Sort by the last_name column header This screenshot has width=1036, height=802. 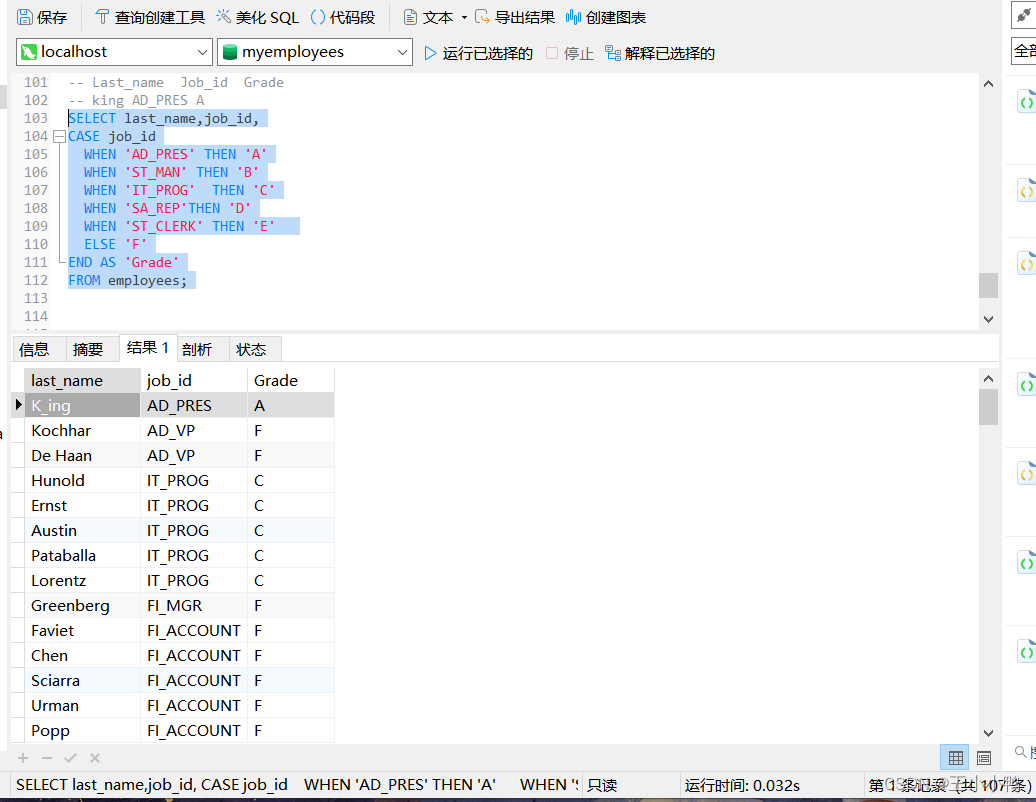click(83, 381)
